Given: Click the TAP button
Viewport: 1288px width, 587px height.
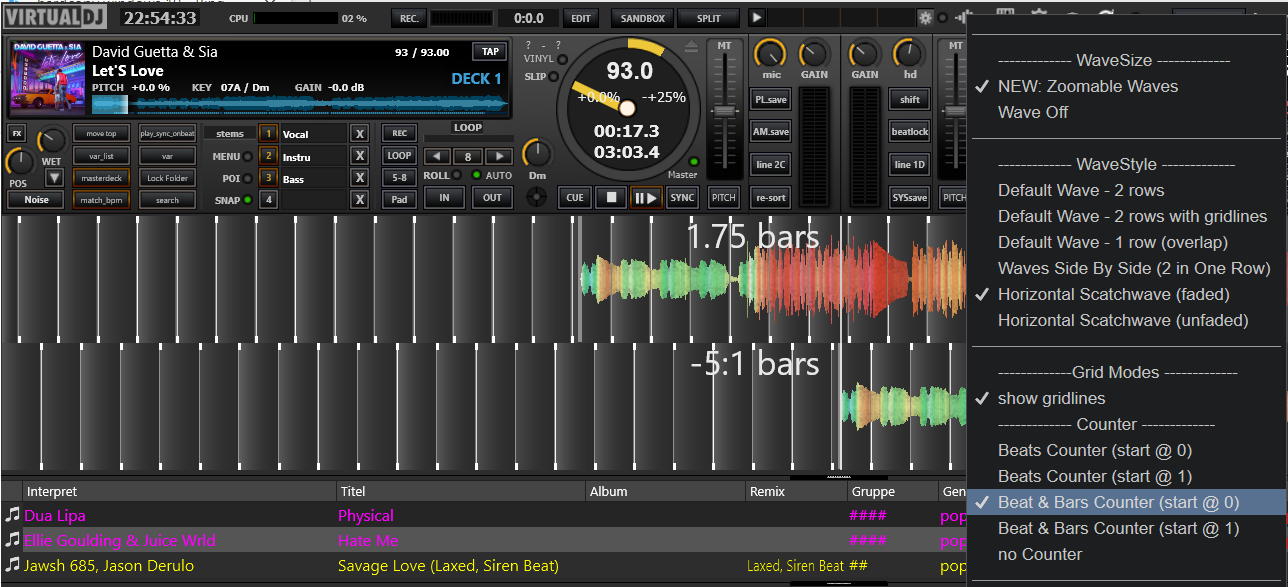Looking at the screenshot, I should pos(489,52).
